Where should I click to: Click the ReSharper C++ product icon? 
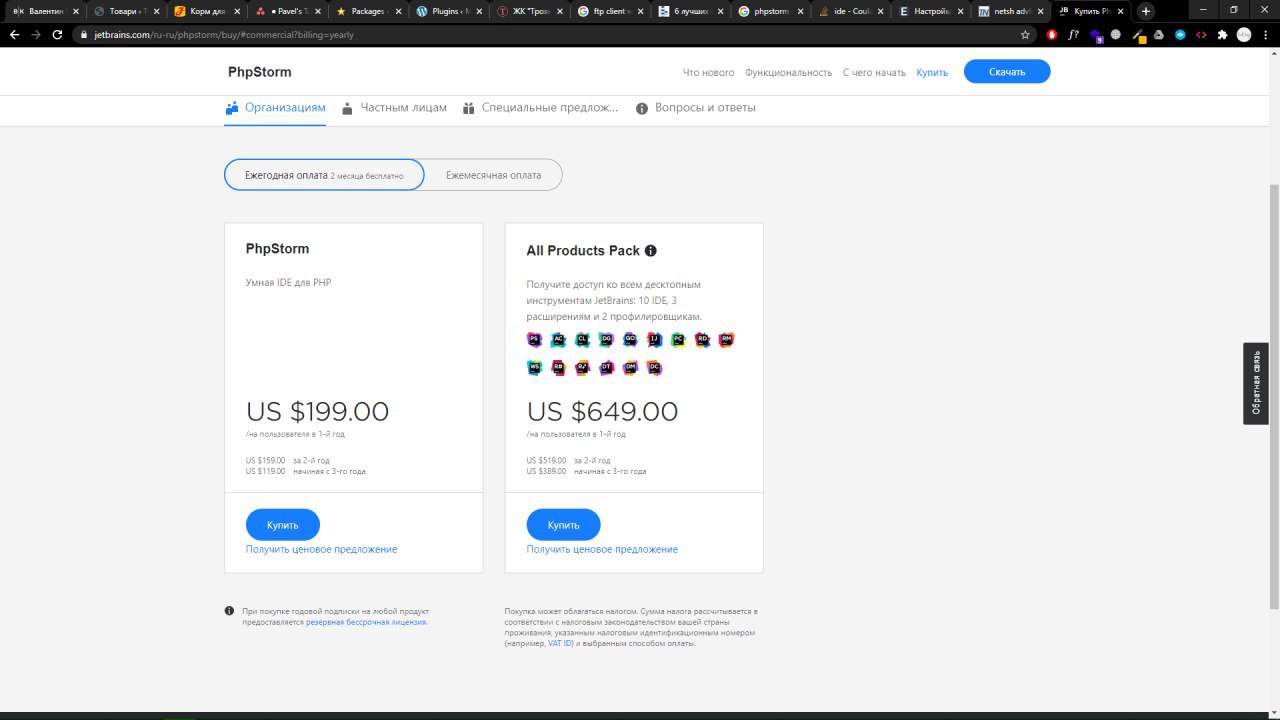tap(582, 368)
